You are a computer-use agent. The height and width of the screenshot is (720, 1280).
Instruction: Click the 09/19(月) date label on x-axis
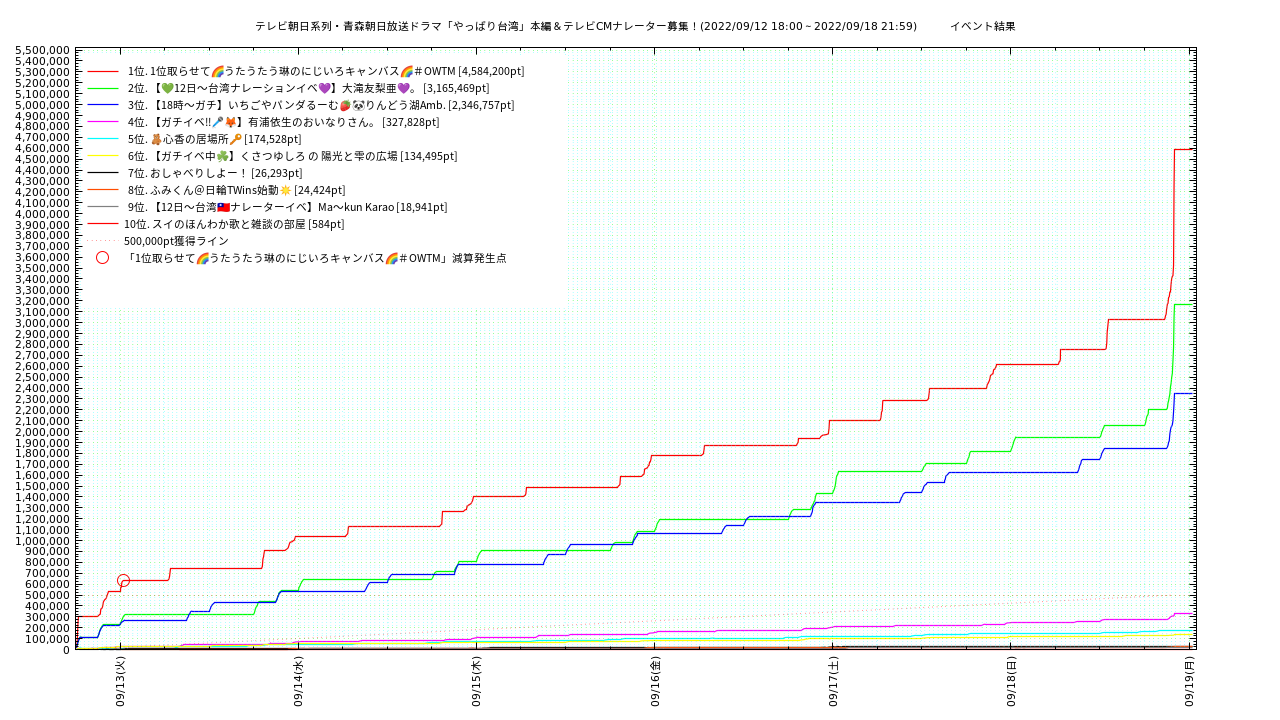click(x=1191, y=682)
